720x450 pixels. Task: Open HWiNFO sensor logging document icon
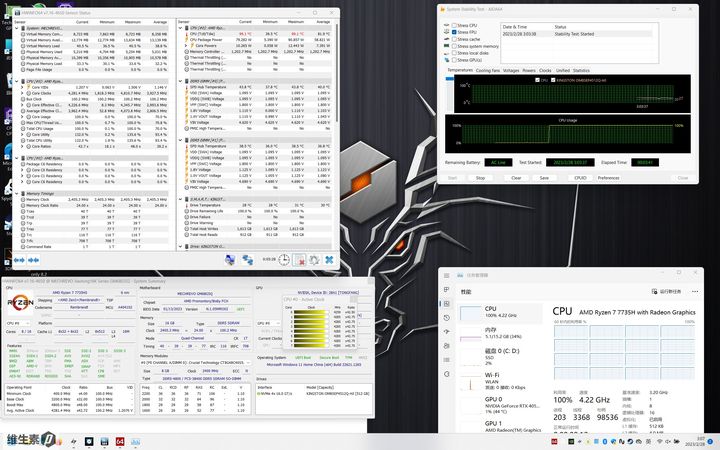pyautogui.click(x=299, y=259)
